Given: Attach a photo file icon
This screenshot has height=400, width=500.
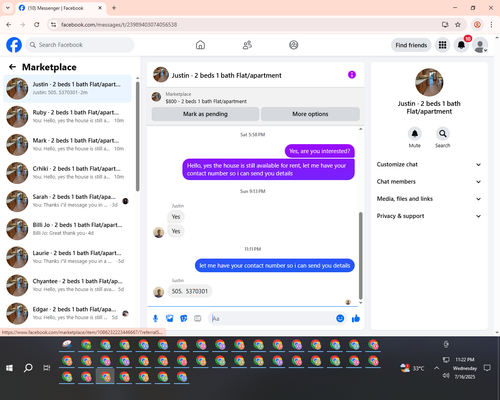Looking at the screenshot, I should point(169,319).
